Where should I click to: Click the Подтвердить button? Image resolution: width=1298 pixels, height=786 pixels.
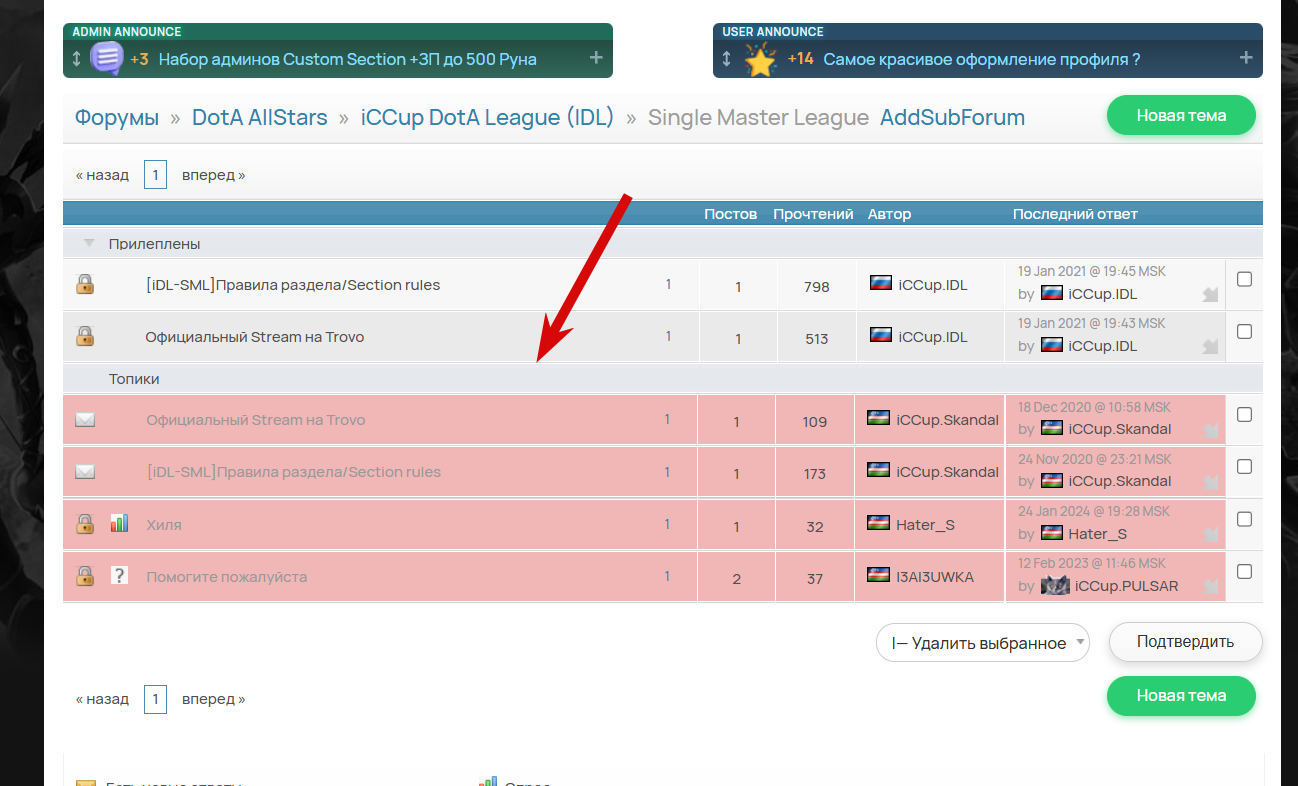1185,642
